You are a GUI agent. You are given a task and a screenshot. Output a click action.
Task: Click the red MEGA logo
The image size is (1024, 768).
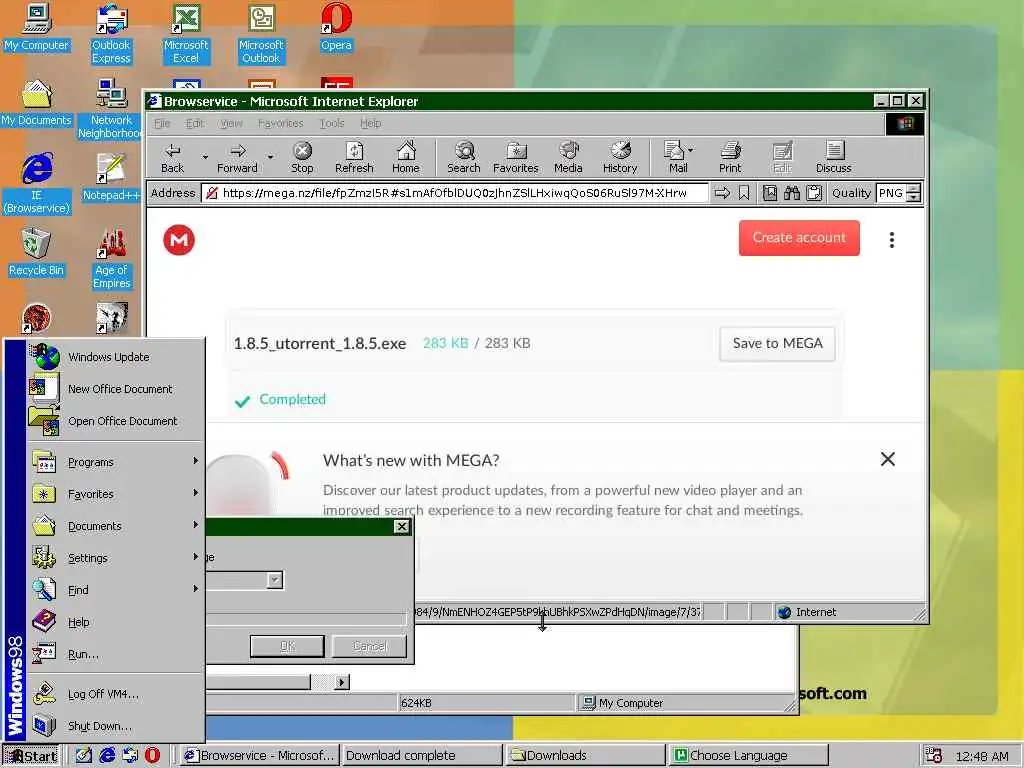point(179,240)
